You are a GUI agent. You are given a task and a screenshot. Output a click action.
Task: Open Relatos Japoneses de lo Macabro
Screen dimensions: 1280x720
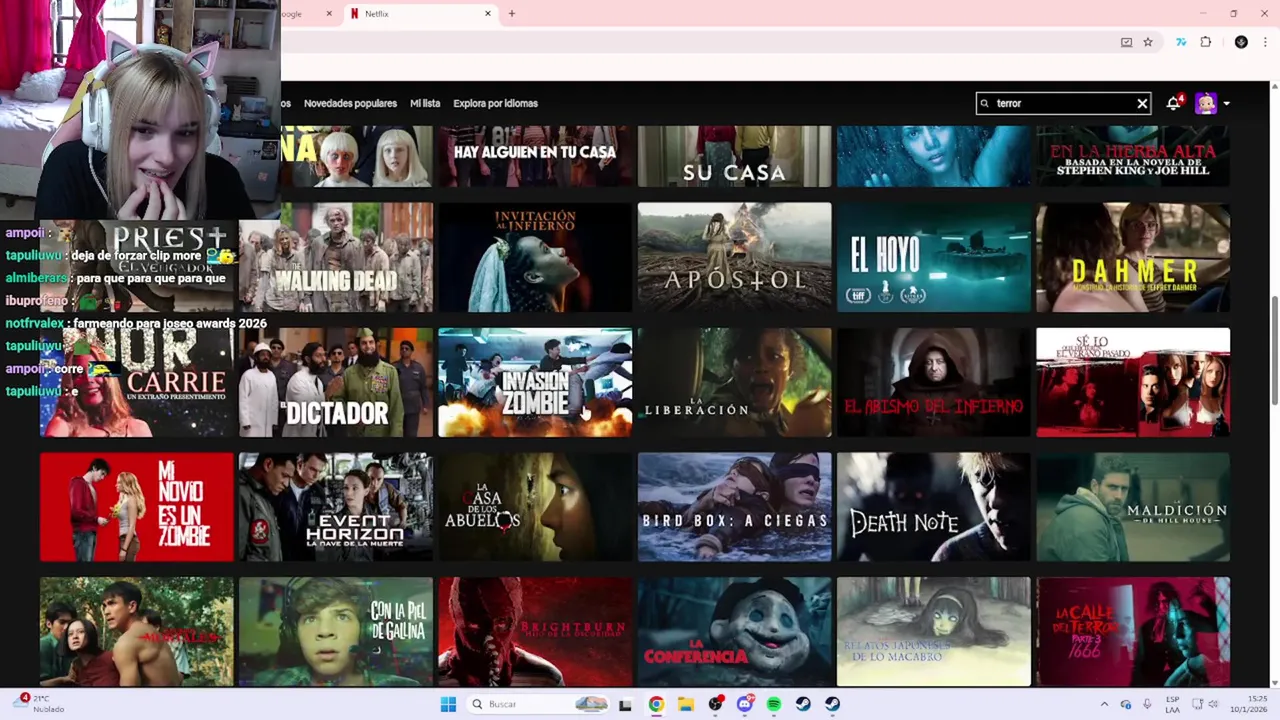933,632
